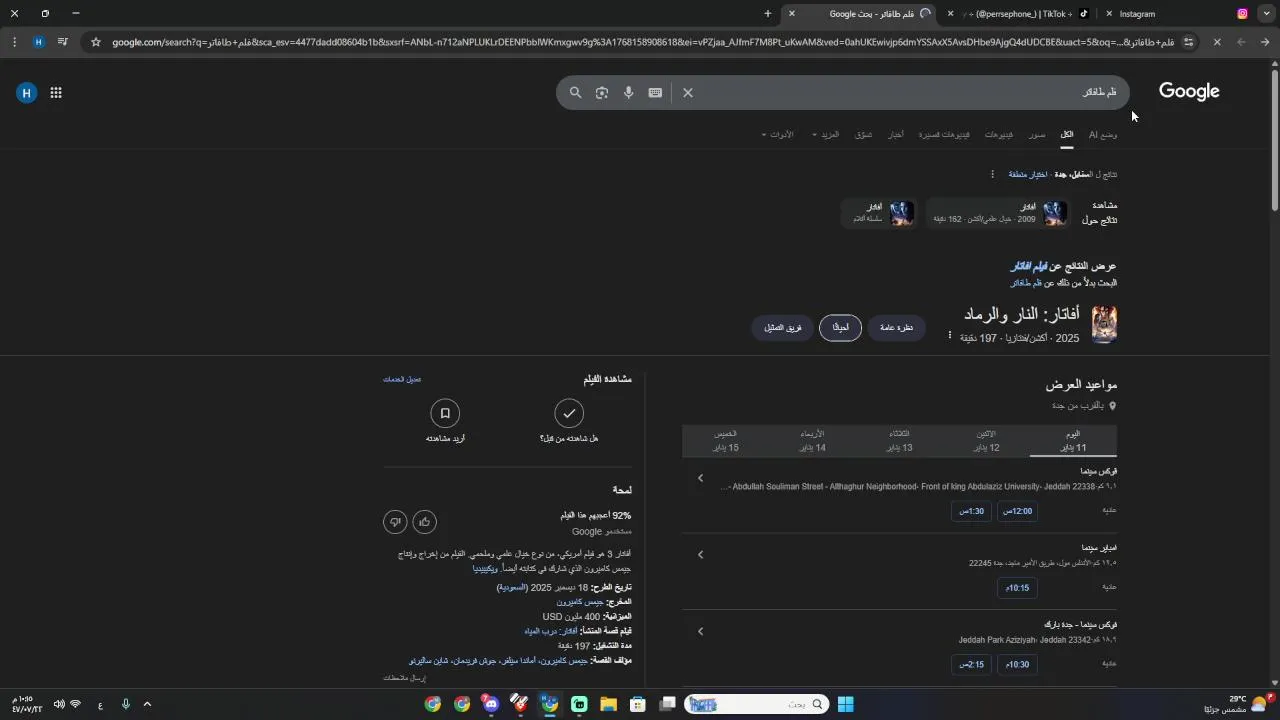Open Task View in the taskbar
The image size is (1280, 720).
(x=668, y=704)
